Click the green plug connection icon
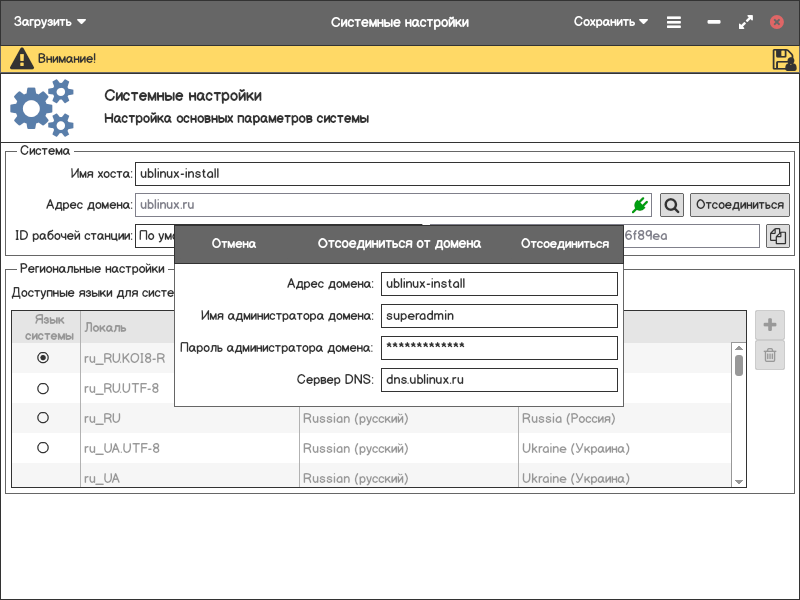Viewport: 800px width, 600px height. 640,205
